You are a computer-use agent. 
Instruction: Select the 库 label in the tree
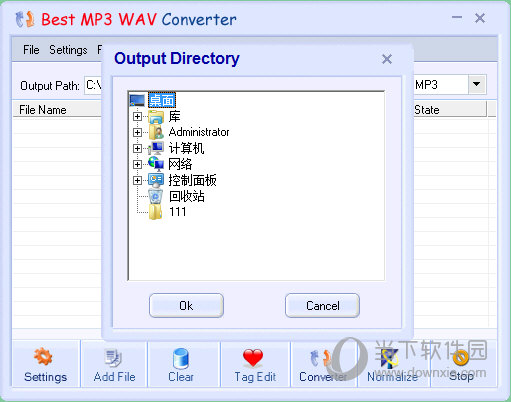[174, 116]
